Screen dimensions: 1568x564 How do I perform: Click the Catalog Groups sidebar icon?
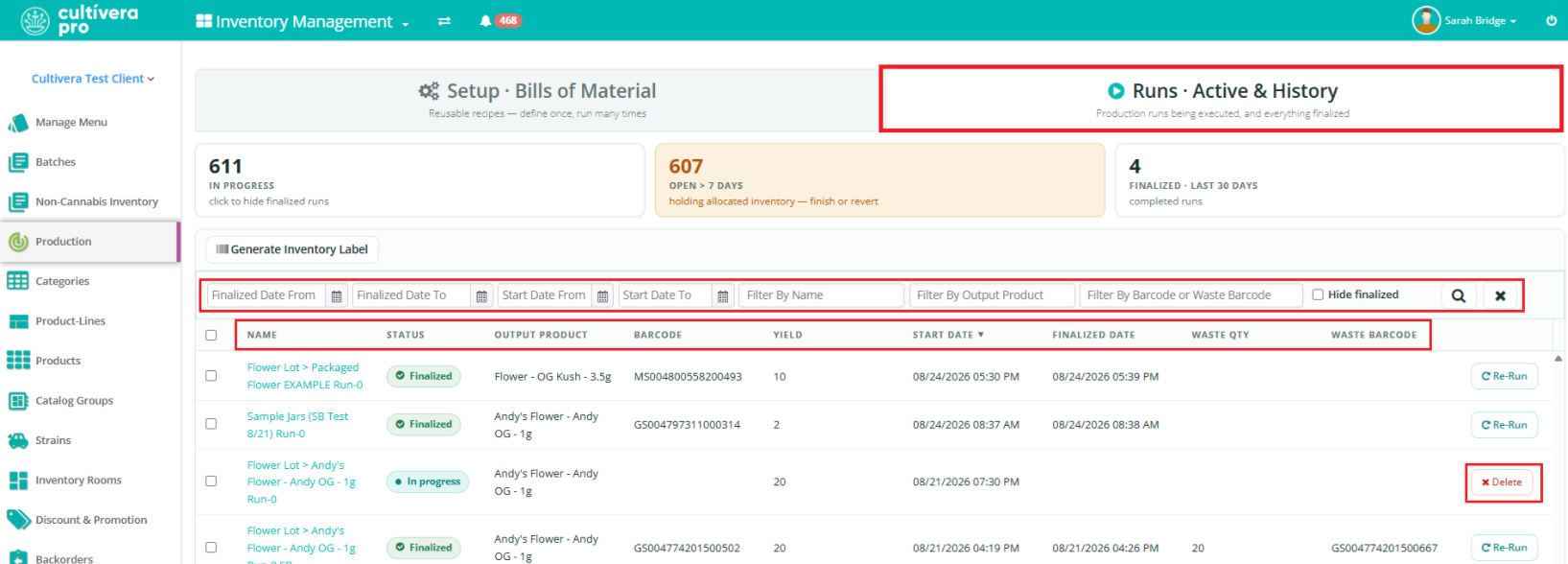point(17,401)
